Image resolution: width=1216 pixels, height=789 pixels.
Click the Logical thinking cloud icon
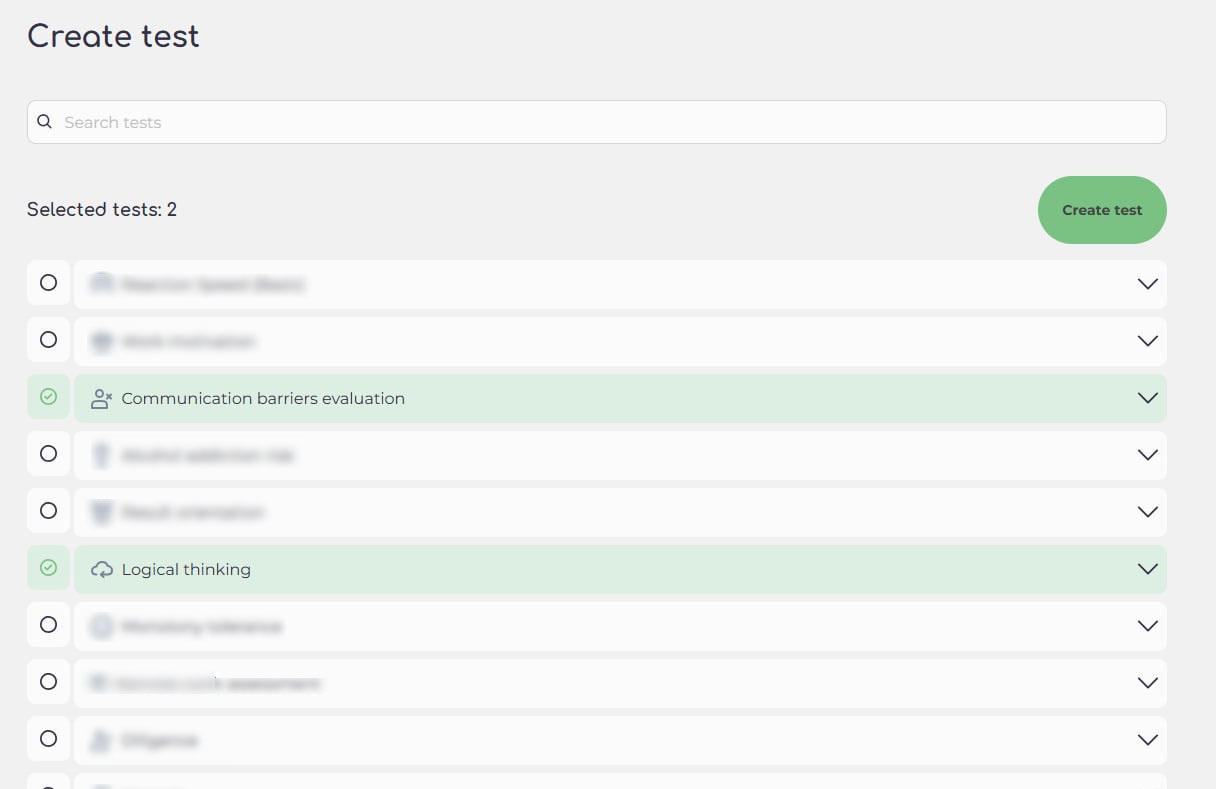(101, 570)
